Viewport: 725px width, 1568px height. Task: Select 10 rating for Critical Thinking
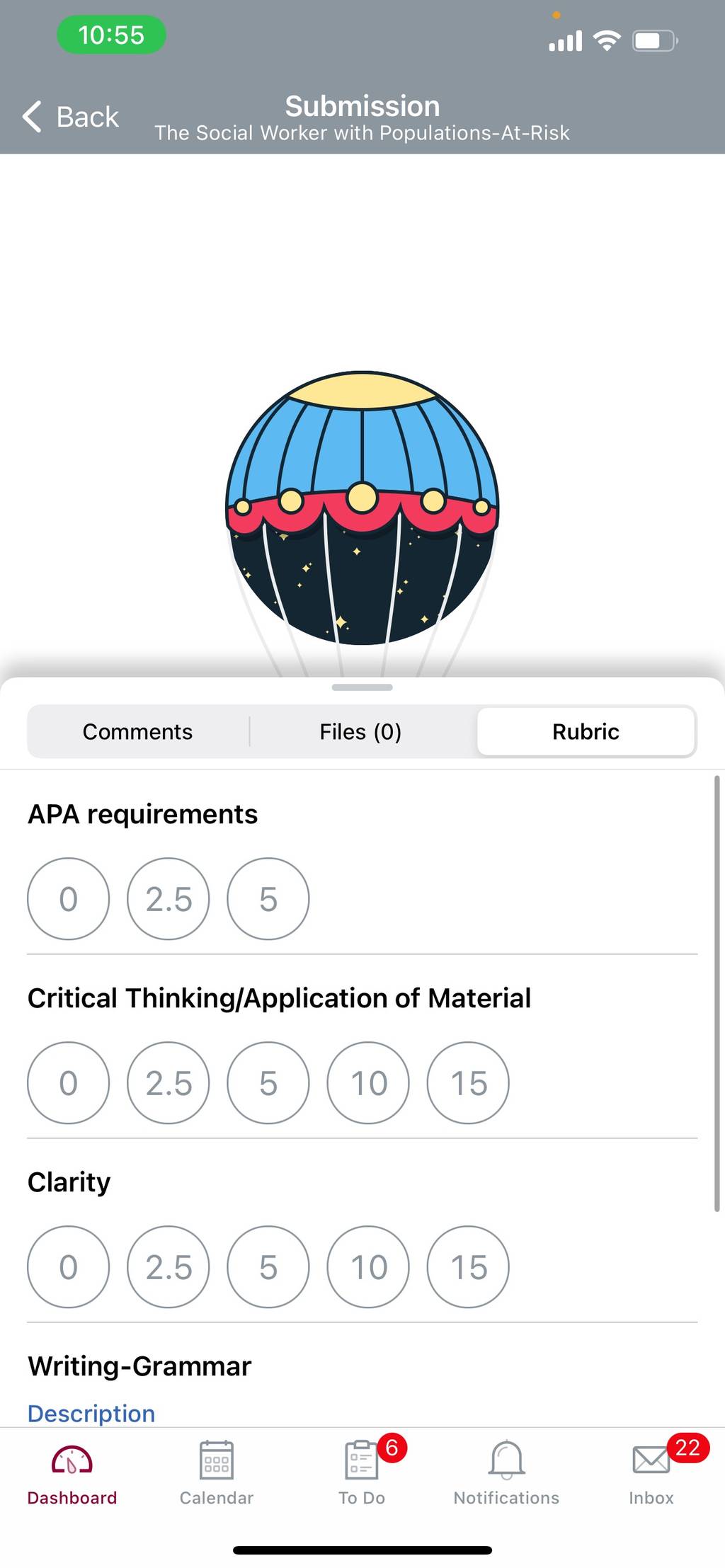368,1083
